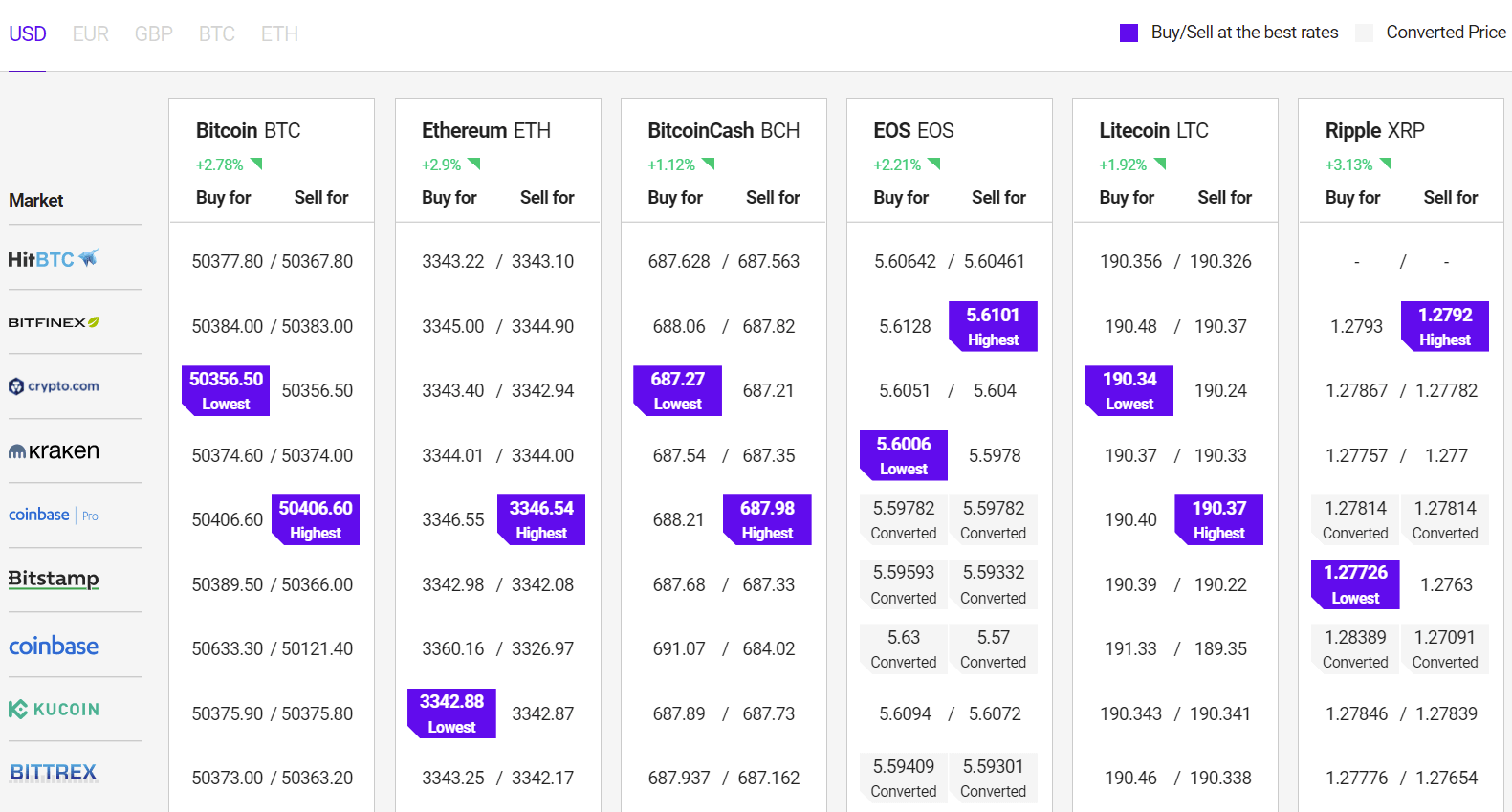Click Bitstamp Litecoin sell price 190.22
This screenshot has height=812, width=1512.
click(x=1221, y=585)
